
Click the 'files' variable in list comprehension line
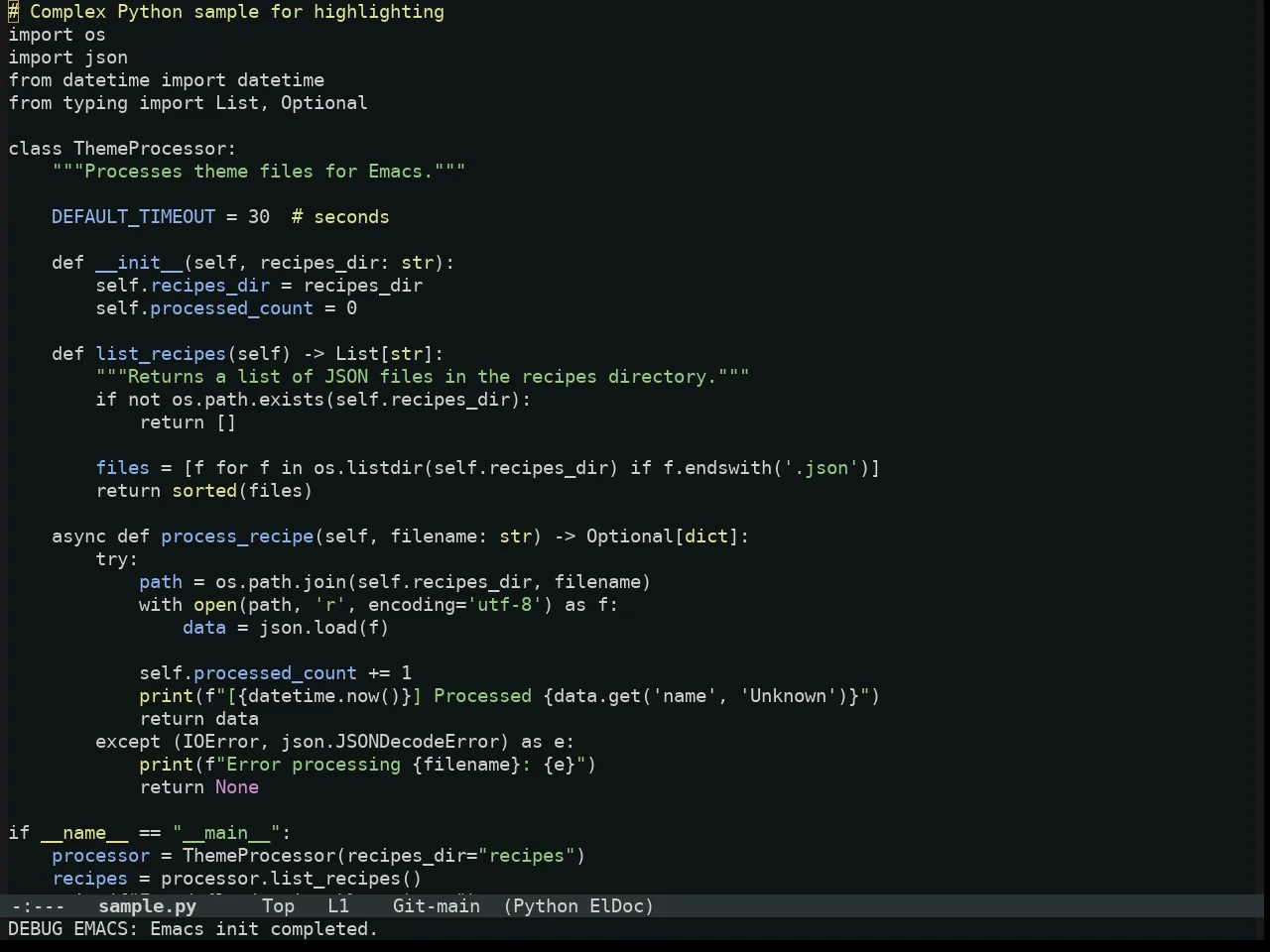[122, 468]
